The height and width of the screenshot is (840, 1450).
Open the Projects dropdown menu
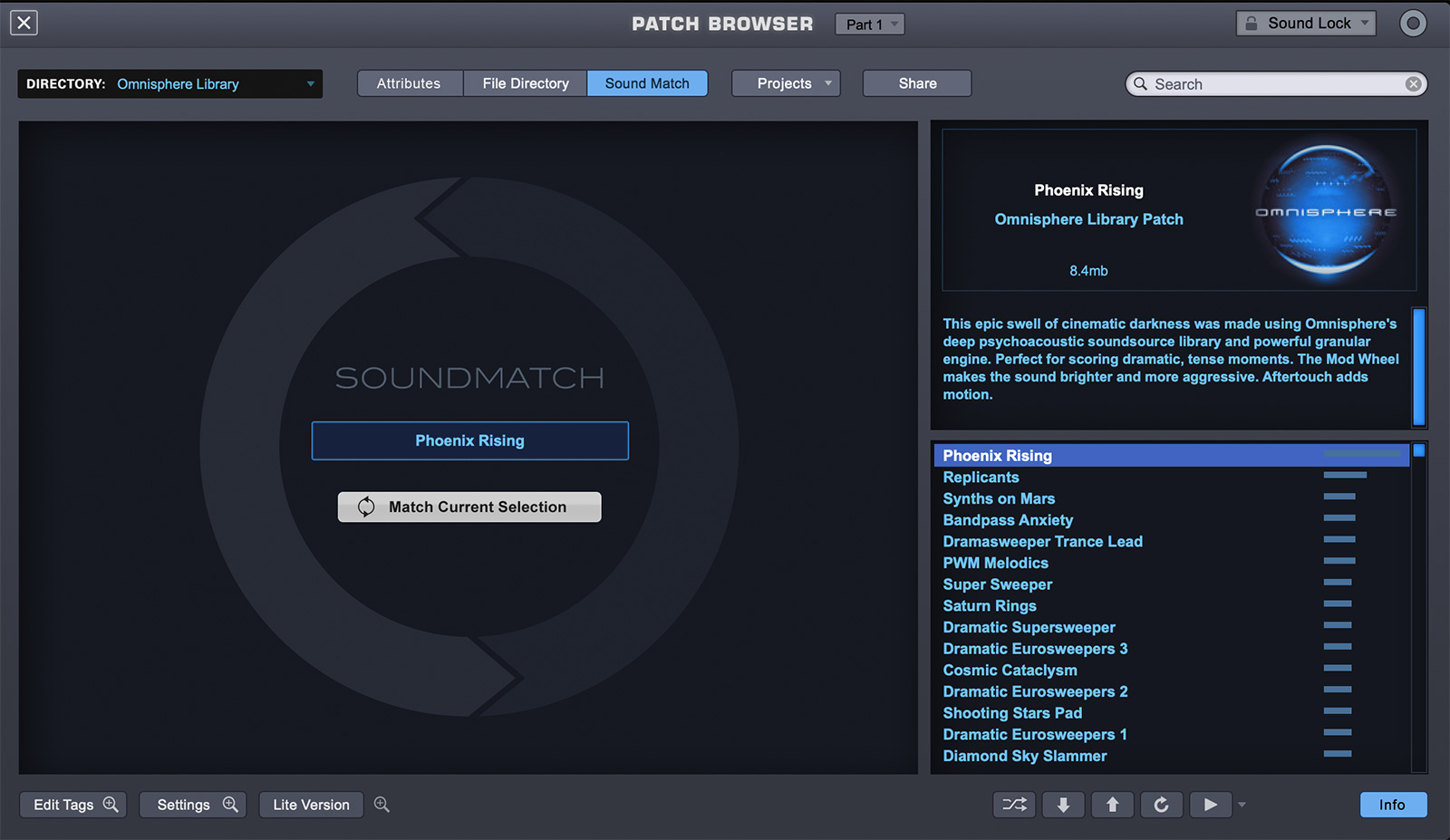coord(786,83)
